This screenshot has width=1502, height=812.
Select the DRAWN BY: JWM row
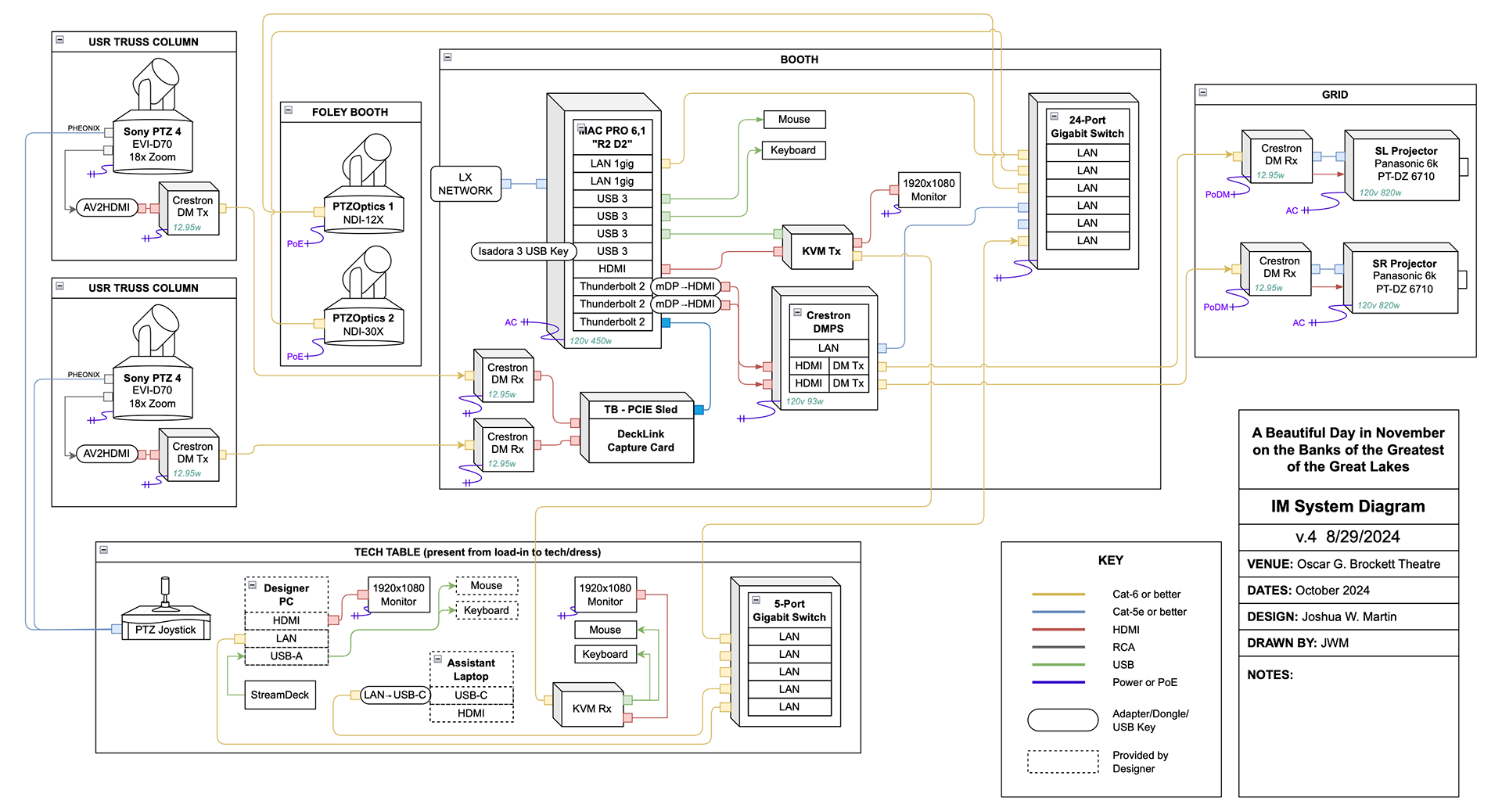[1348, 643]
